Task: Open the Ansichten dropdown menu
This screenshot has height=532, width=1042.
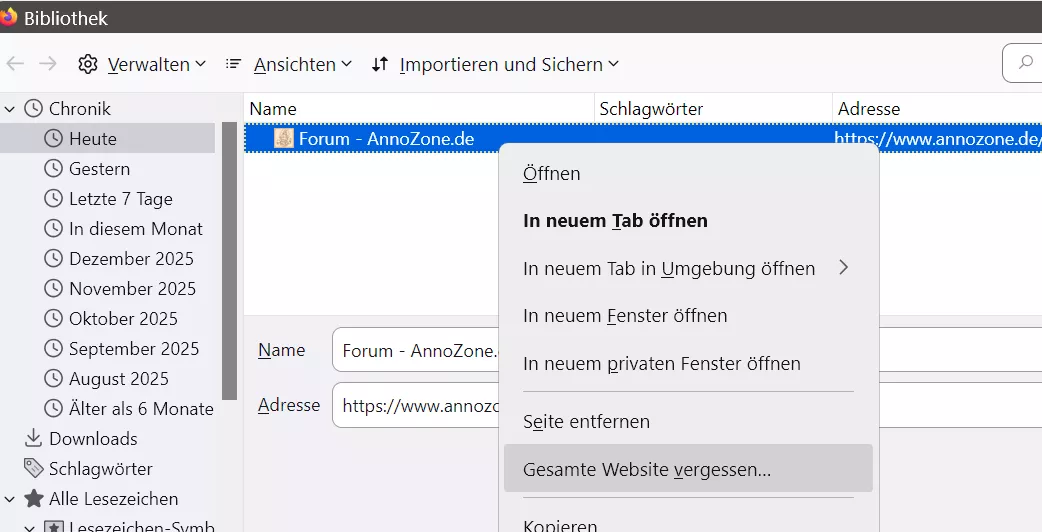Action: [289, 64]
